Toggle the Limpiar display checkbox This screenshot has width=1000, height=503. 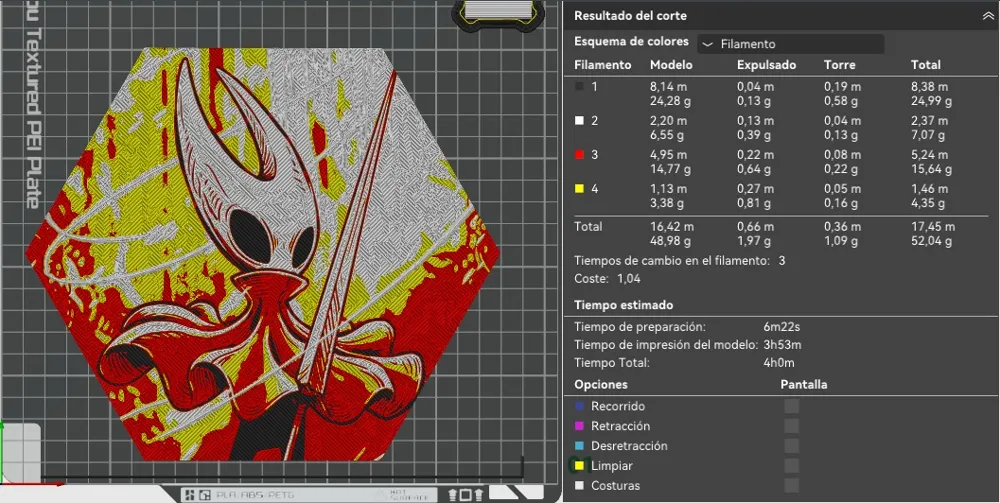click(x=791, y=465)
